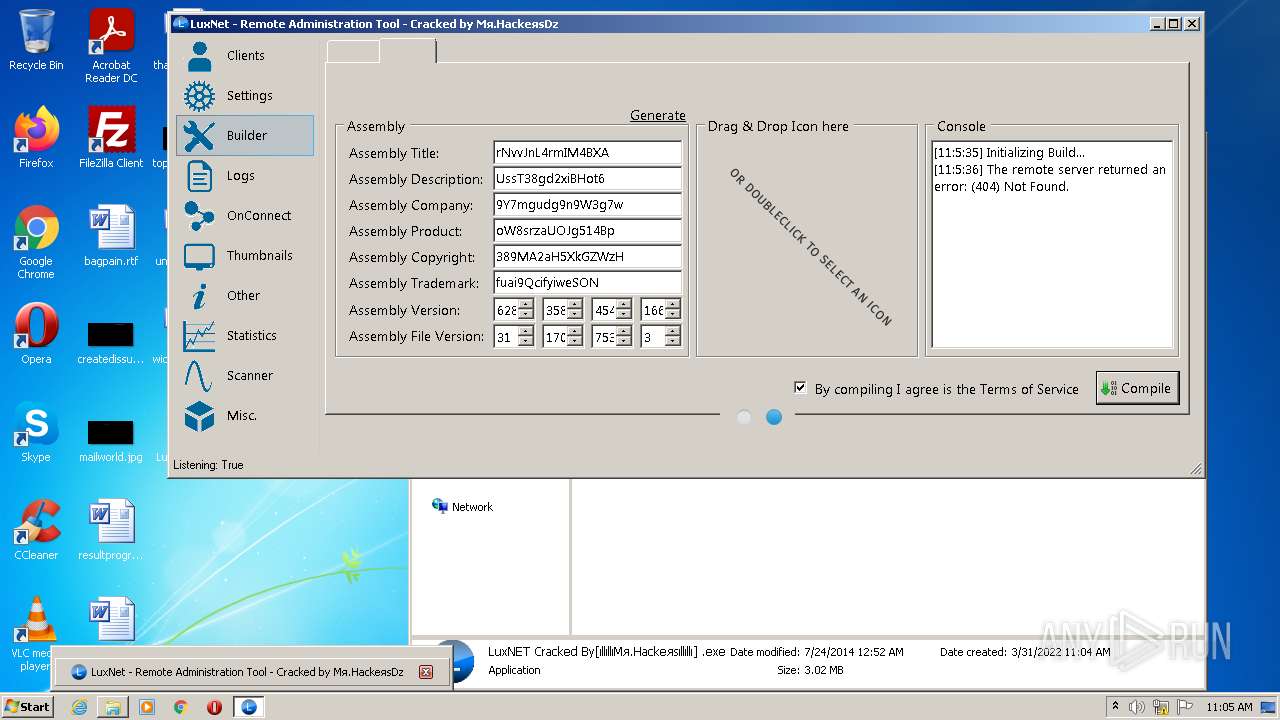Decrease the fourth Assembly Version value 166
The width and height of the screenshot is (1280, 720).
tap(672, 315)
